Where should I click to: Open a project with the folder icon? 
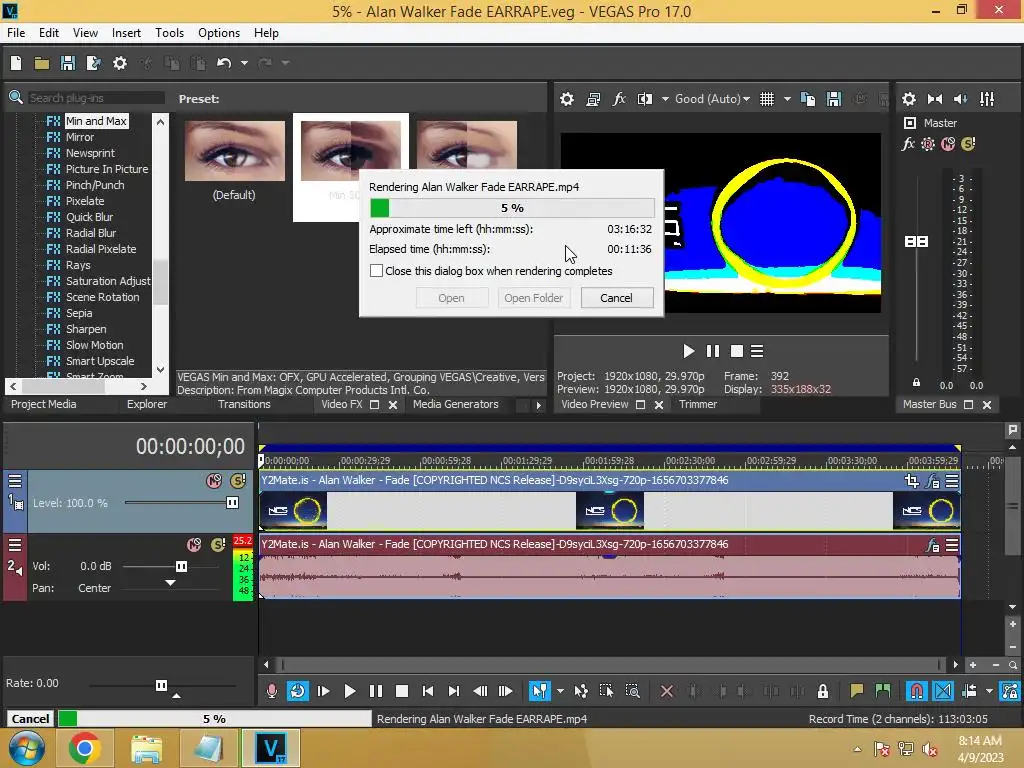pyautogui.click(x=42, y=63)
